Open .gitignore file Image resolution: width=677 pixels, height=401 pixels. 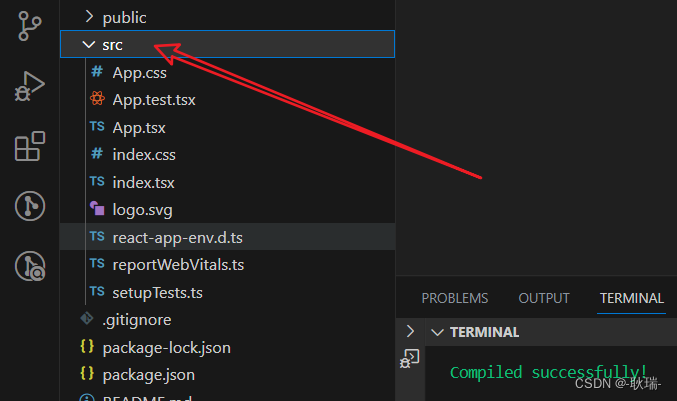[x=137, y=320]
